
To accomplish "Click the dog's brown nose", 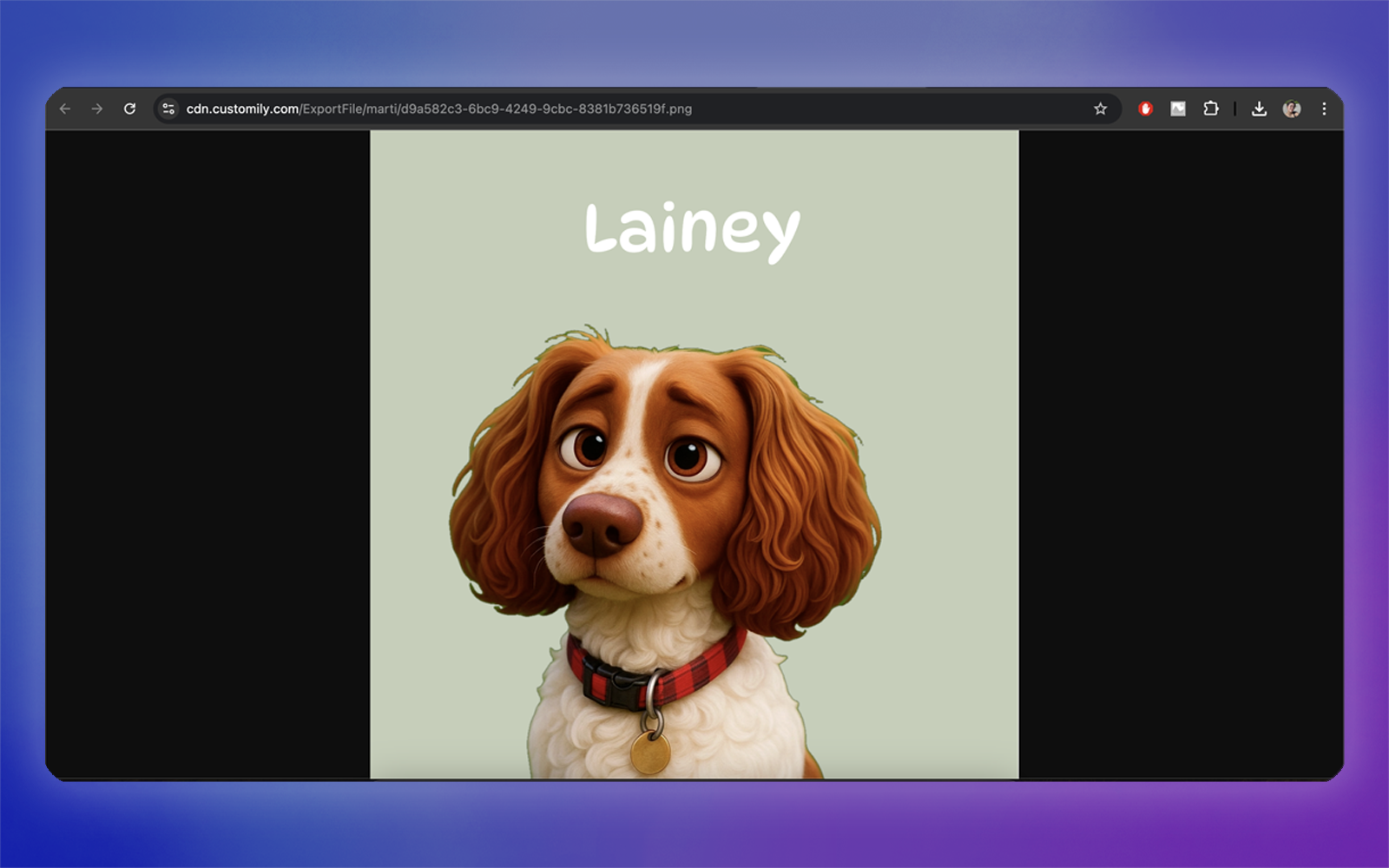I will [602, 523].
